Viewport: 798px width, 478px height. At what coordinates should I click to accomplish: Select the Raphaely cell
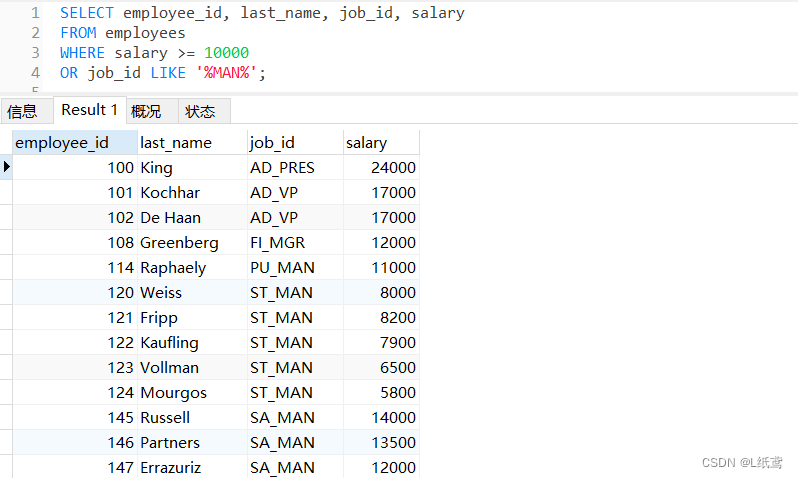[x=192, y=267]
